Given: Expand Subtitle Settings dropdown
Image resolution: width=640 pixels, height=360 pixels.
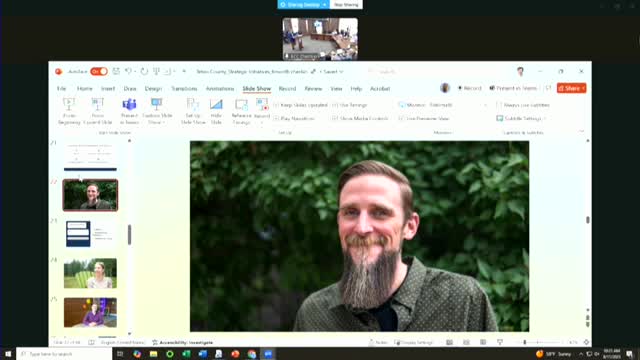Looking at the screenshot, I should click(x=521, y=118).
